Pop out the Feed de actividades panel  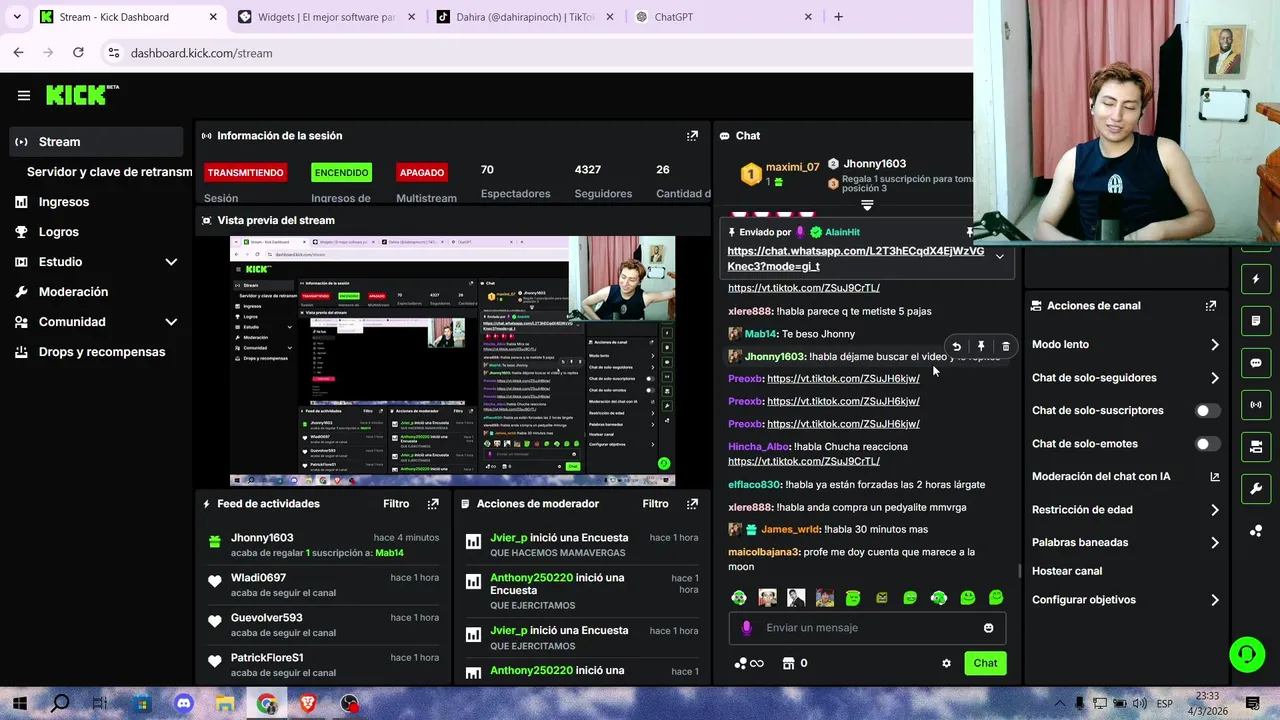[x=433, y=504]
